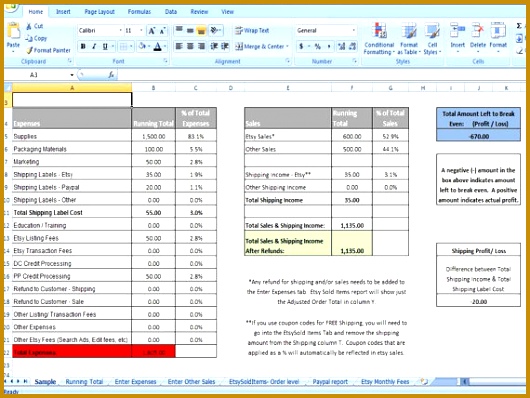Apply cell borders icon

124,46
